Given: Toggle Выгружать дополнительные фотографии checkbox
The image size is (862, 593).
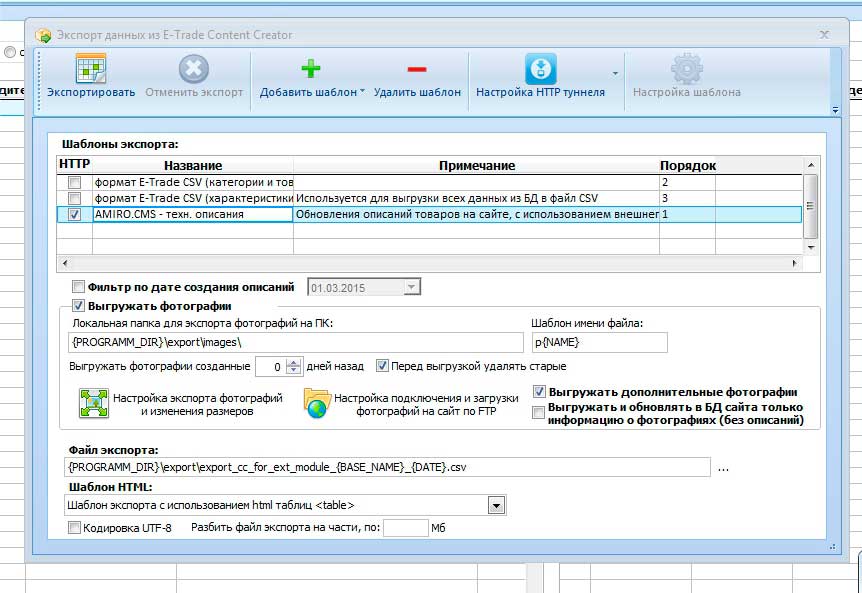Looking at the screenshot, I should click(539, 392).
